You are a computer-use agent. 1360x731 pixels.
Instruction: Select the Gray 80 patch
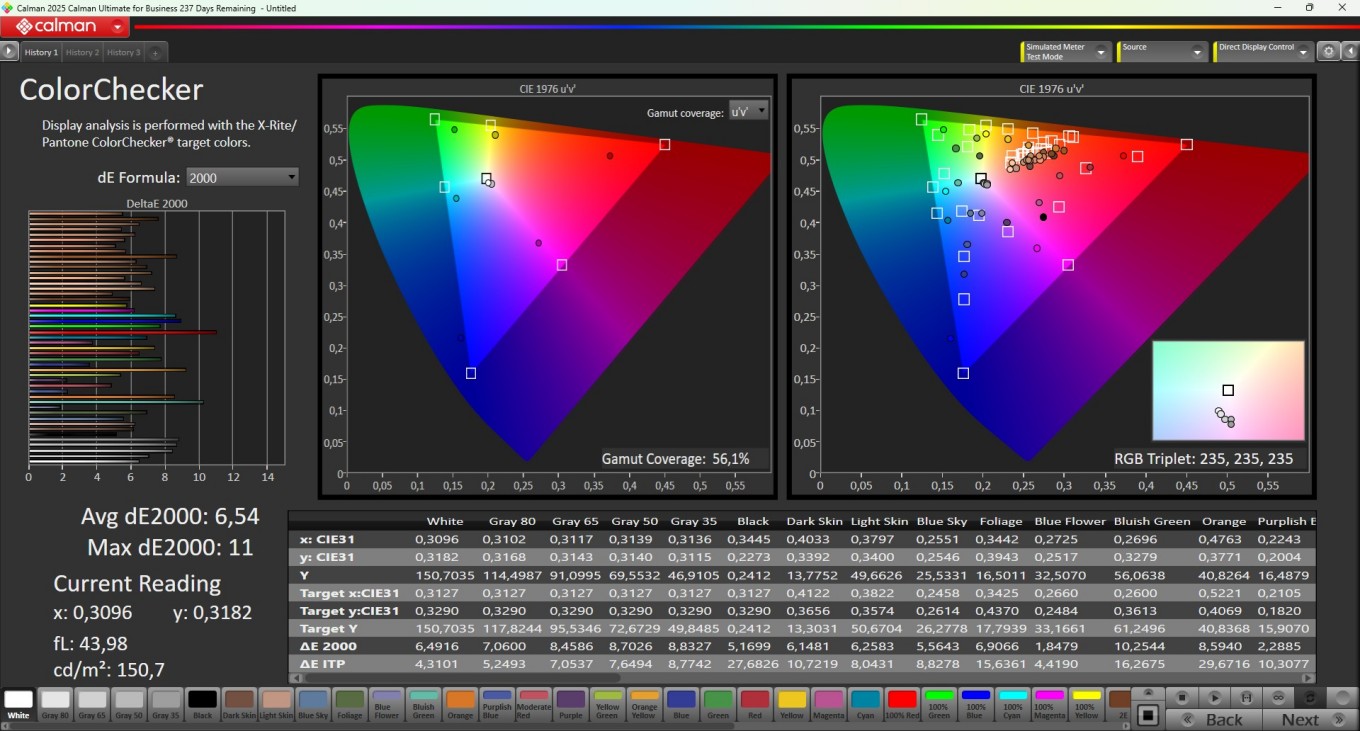55,704
